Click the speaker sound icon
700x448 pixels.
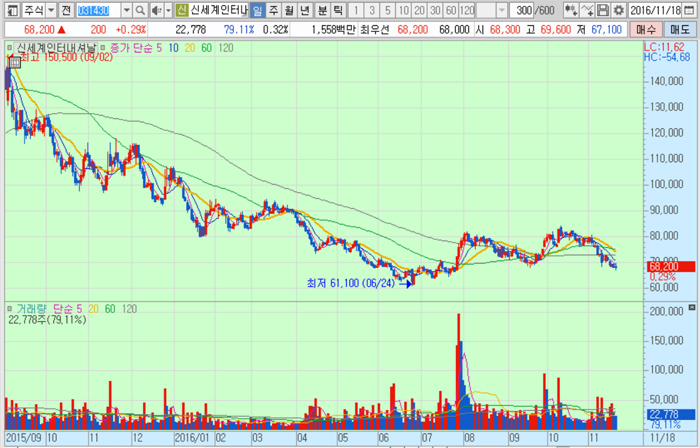coord(155,10)
